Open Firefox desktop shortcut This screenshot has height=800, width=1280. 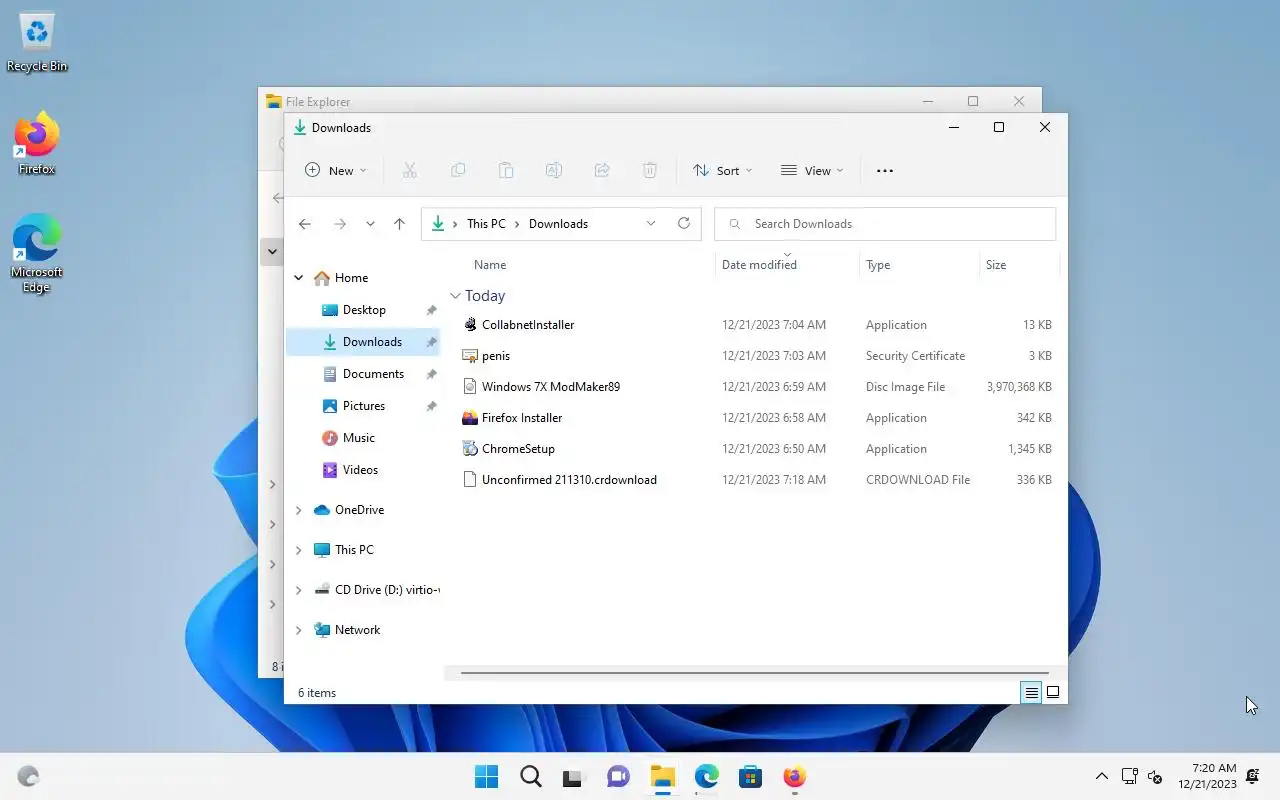pyautogui.click(x=37, y=143)
